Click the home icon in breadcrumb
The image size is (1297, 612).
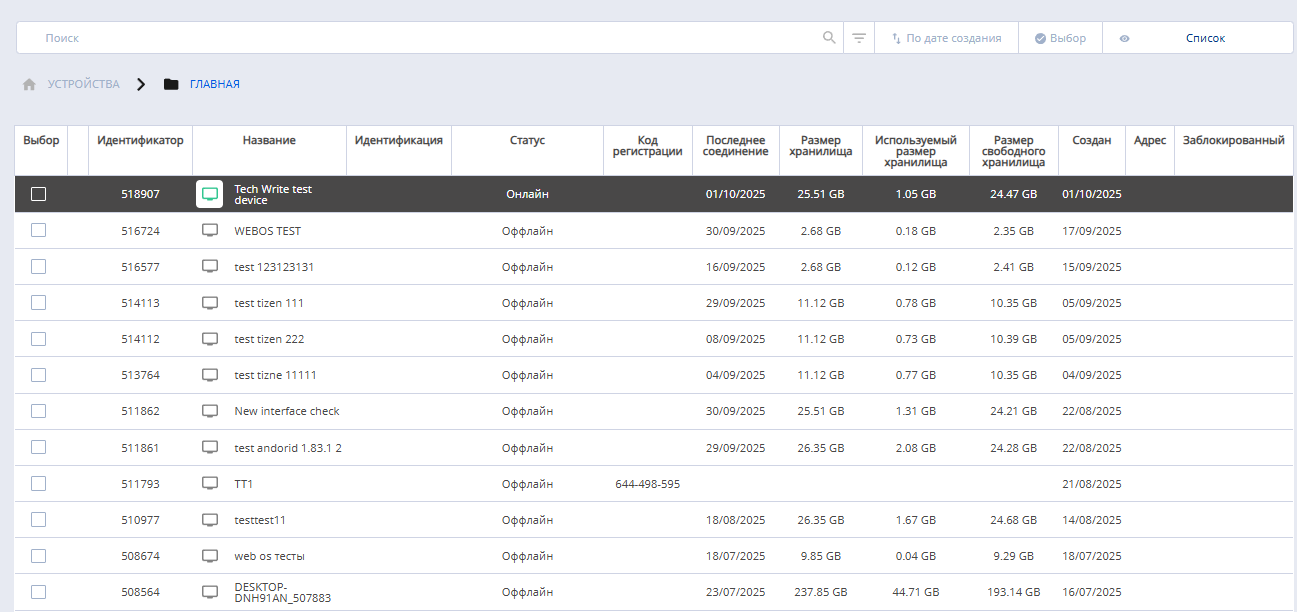(x=29, y=84)
